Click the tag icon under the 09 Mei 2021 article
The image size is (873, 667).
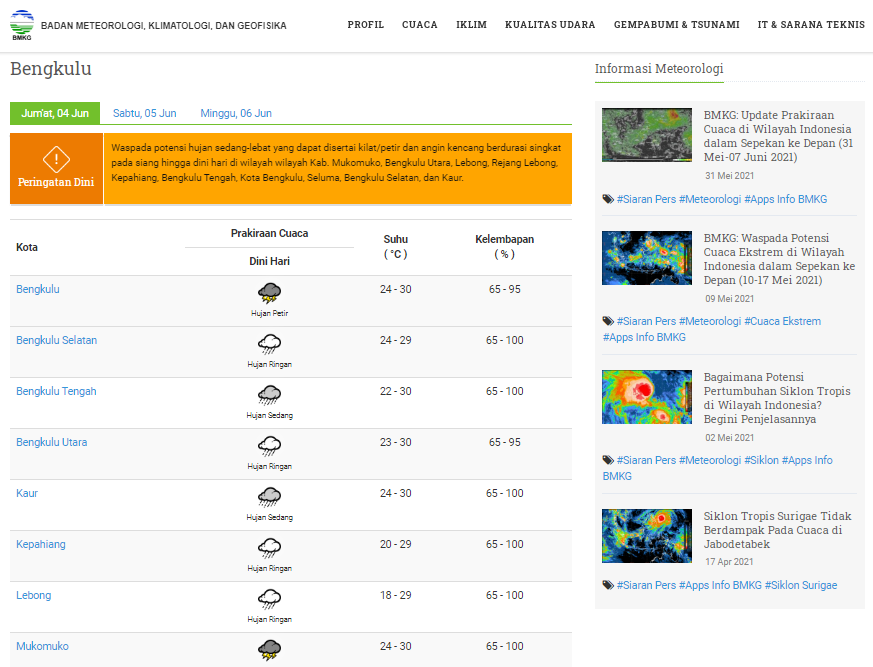(x=608, y=321)
